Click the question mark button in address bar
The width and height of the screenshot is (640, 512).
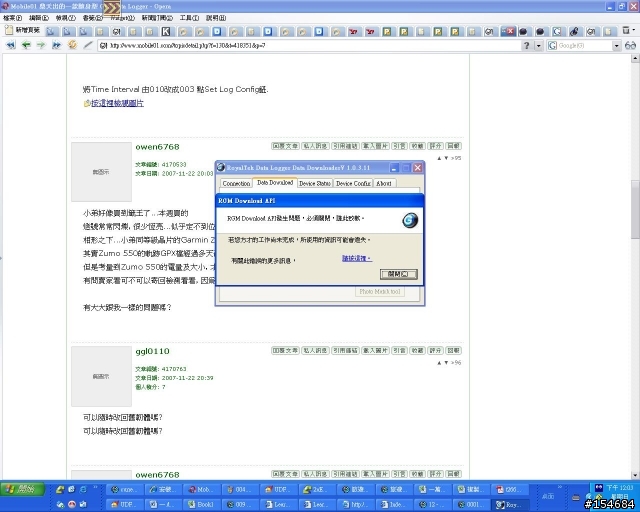(527, 45)
